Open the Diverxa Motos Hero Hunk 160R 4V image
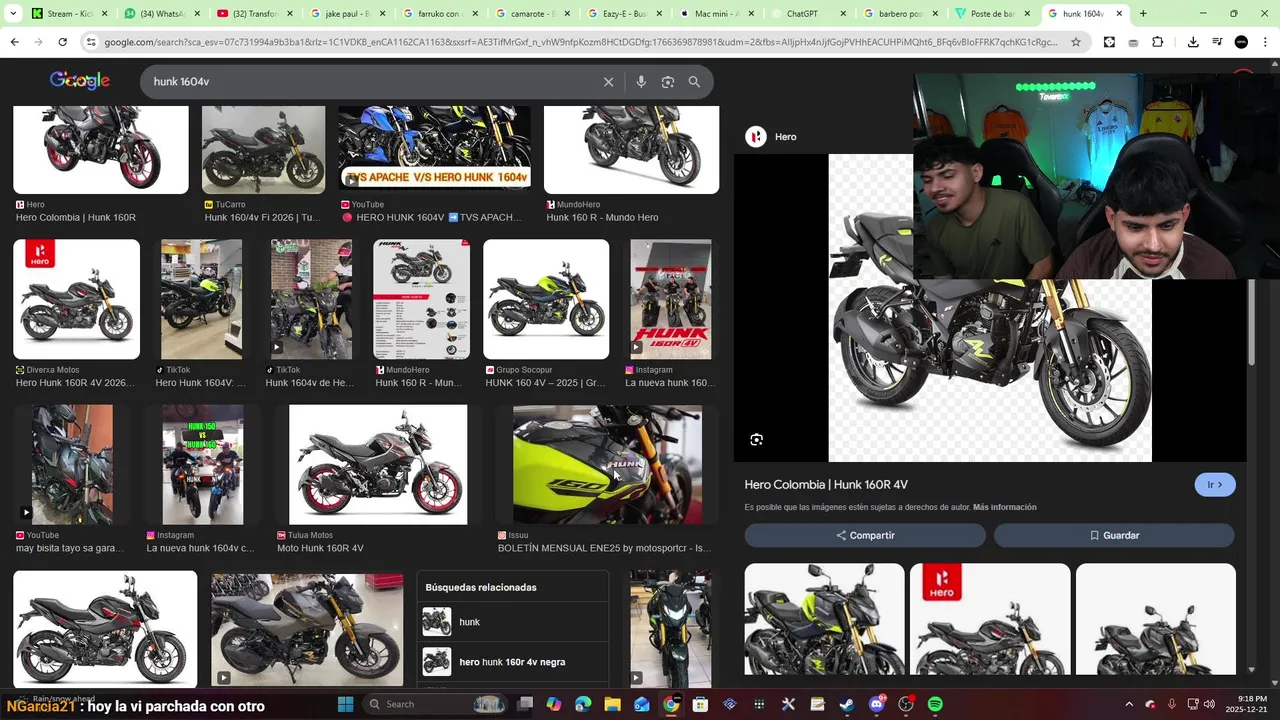 76,299
